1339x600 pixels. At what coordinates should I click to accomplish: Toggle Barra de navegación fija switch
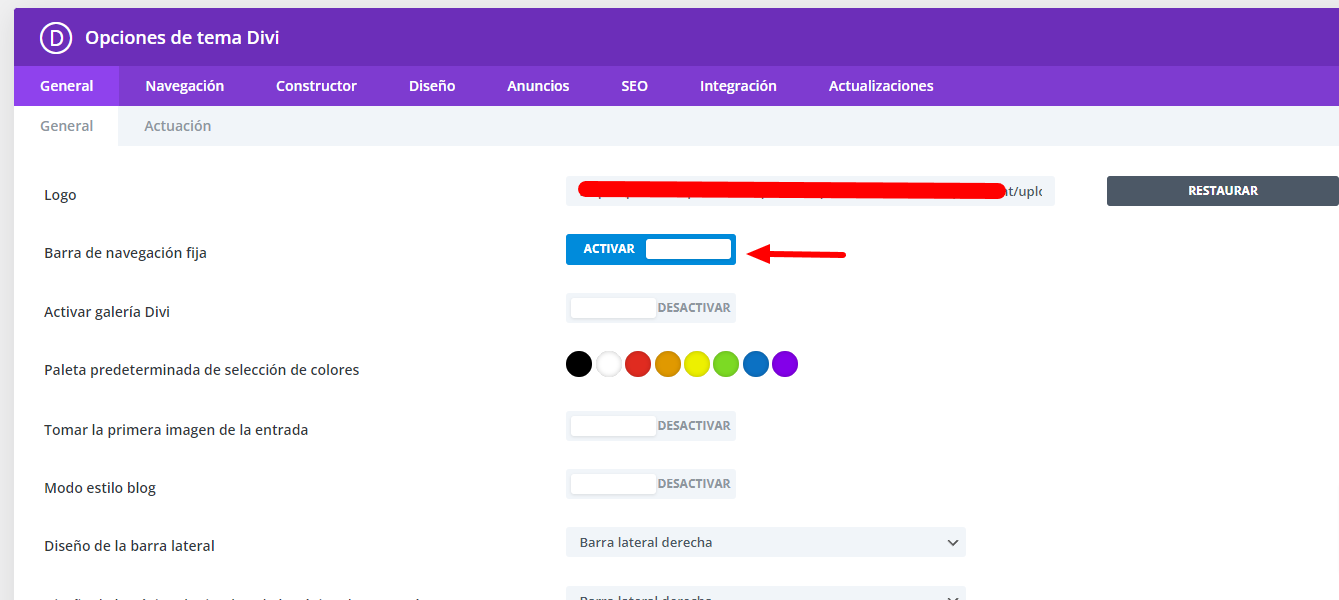pos(651,249)
